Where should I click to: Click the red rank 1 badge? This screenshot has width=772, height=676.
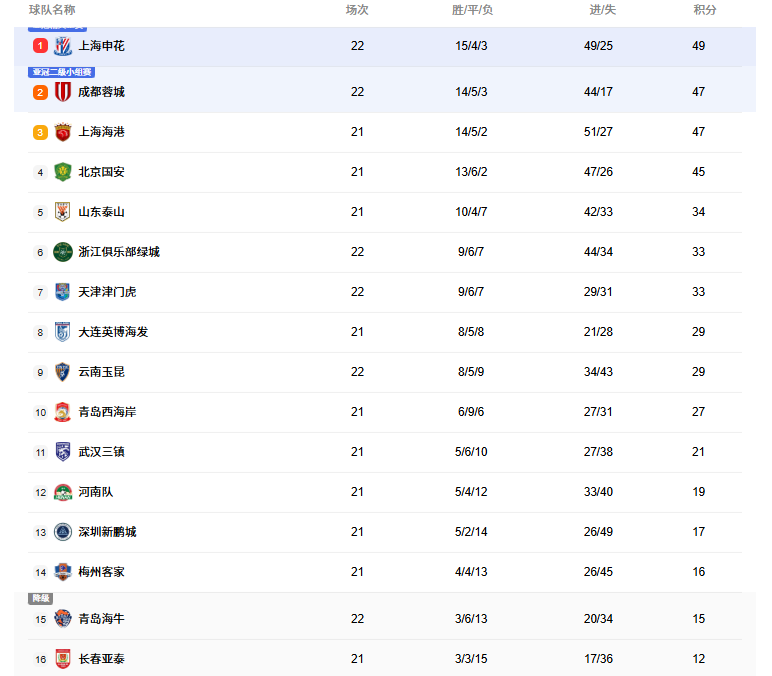(x=40, y=46)
